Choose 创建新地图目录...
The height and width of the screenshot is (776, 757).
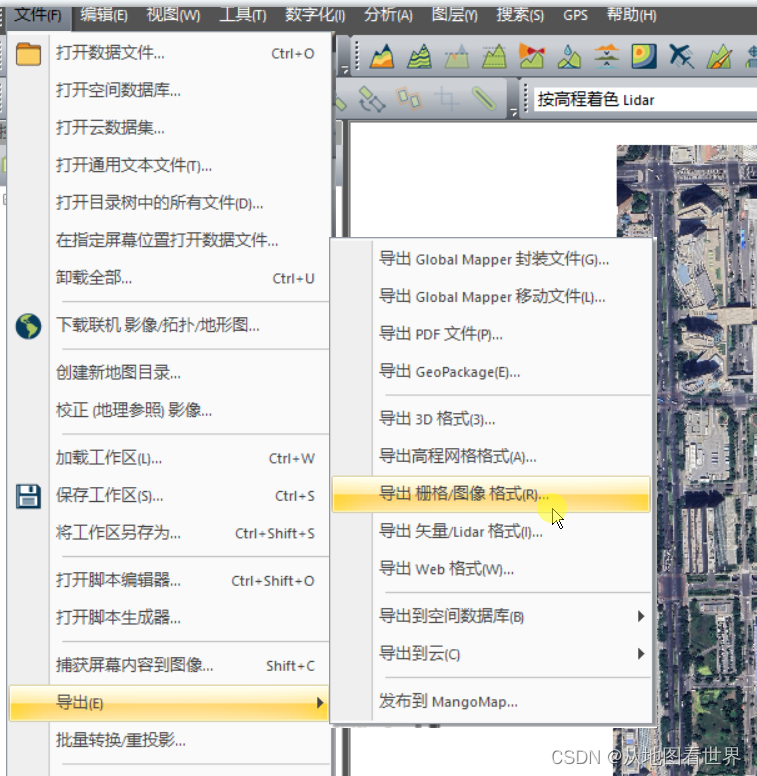(168, 373)
